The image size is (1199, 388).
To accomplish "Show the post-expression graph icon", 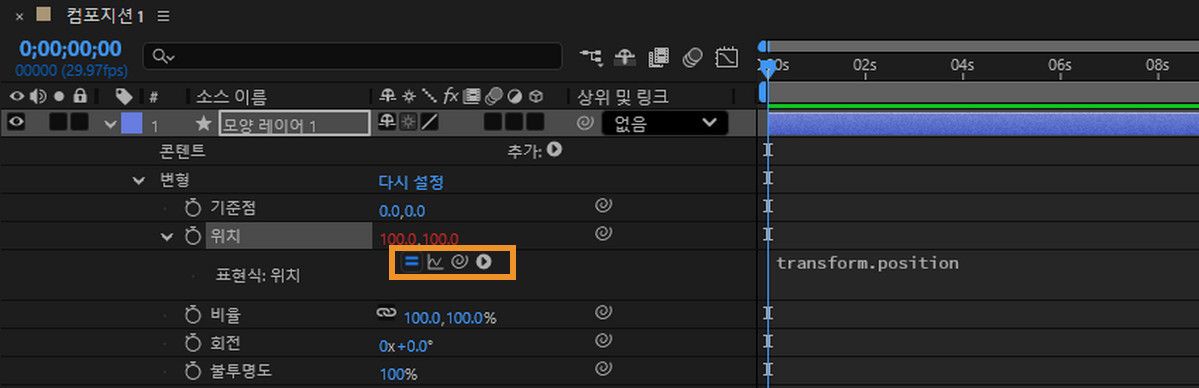I will [434, 262].
